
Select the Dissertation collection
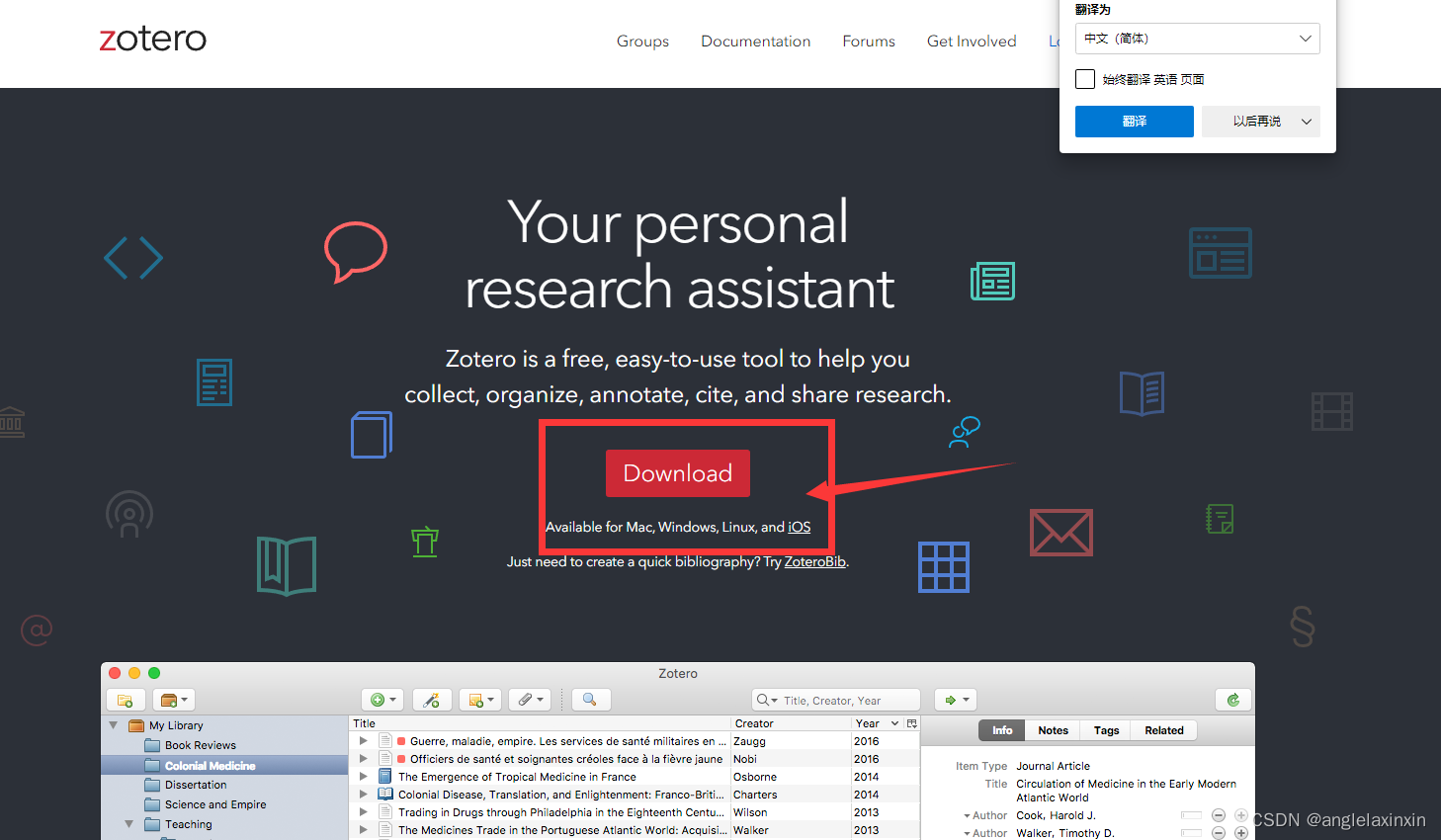pyautogui.click(x=196, y=785)
